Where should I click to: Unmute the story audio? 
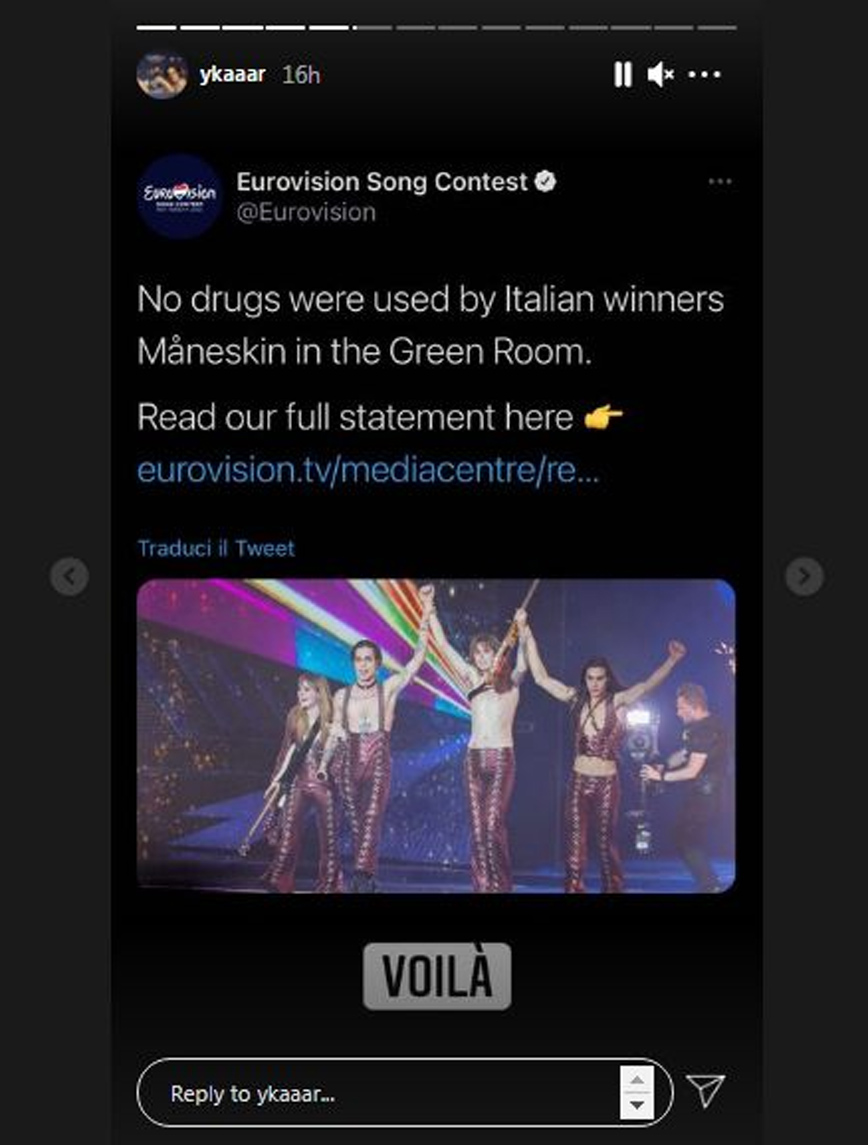point(661,74)
